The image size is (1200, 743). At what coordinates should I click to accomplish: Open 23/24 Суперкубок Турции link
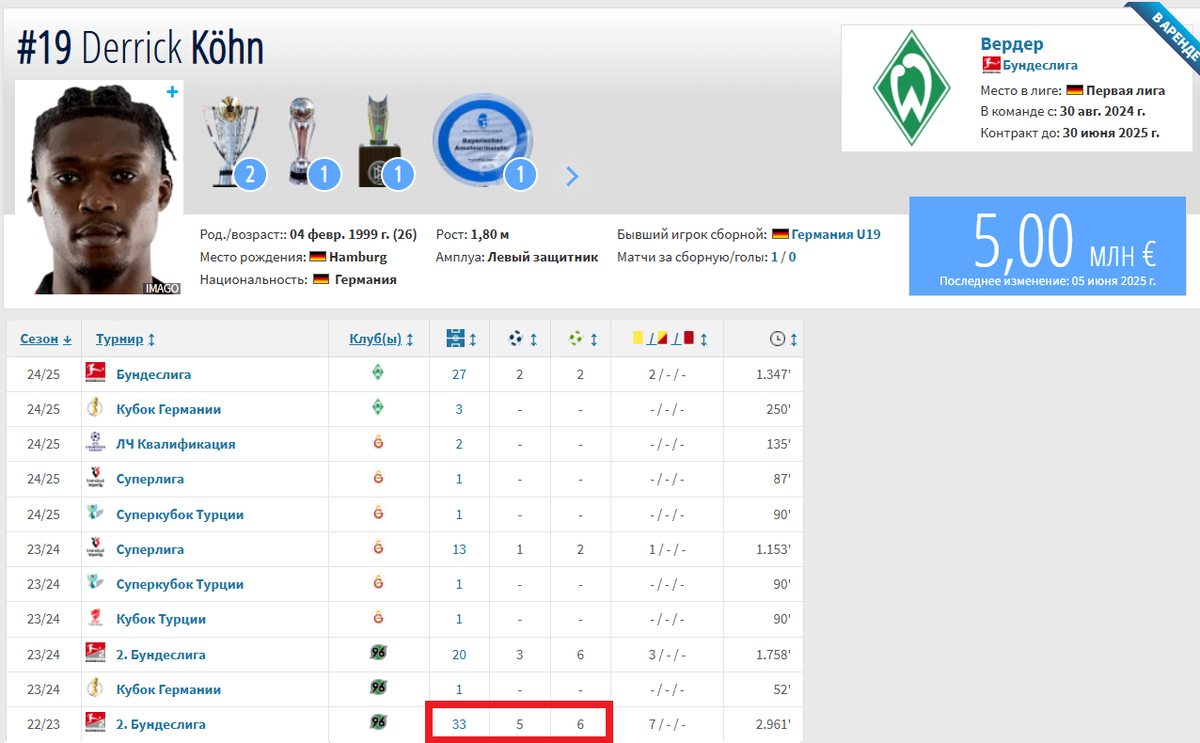pos(180,584)
